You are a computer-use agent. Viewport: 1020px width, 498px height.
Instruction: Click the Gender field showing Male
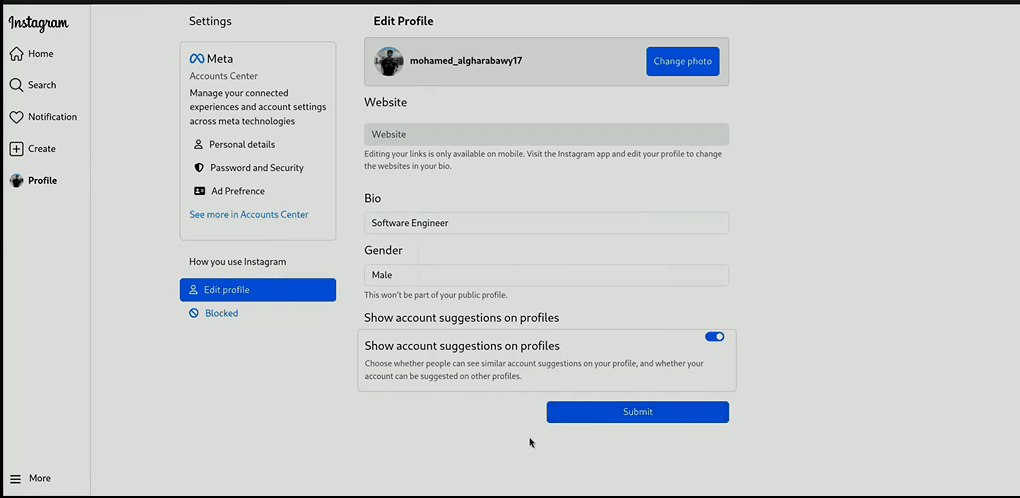pos(546,275)
